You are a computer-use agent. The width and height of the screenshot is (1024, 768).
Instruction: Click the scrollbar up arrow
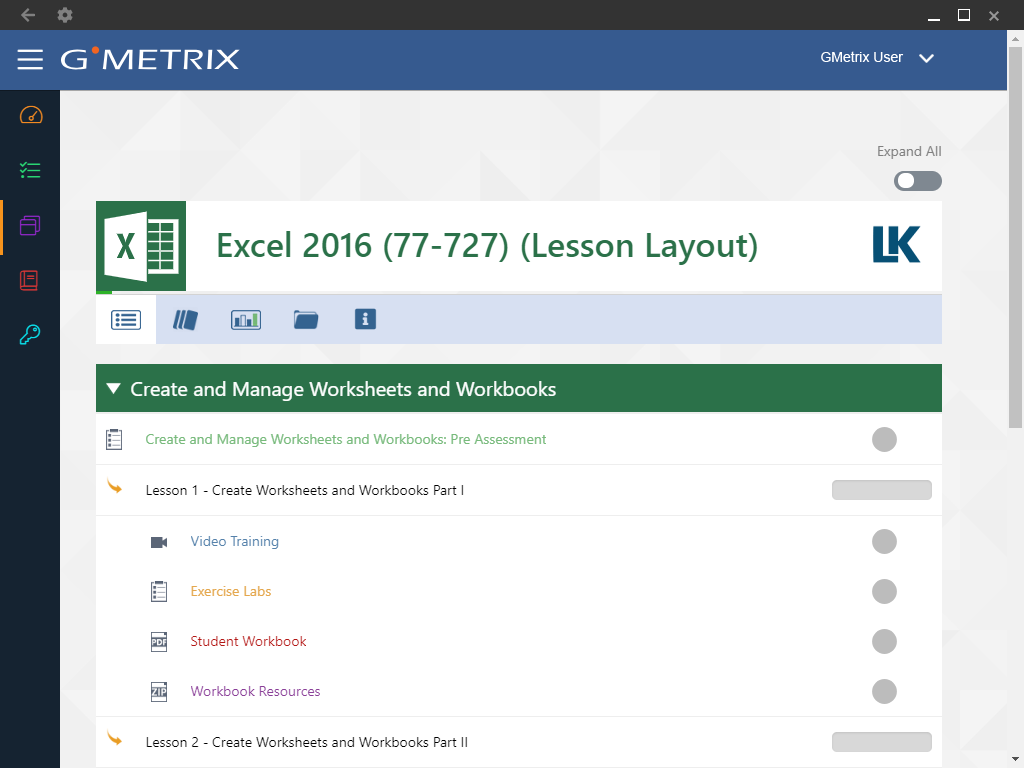click(1016, 39)
